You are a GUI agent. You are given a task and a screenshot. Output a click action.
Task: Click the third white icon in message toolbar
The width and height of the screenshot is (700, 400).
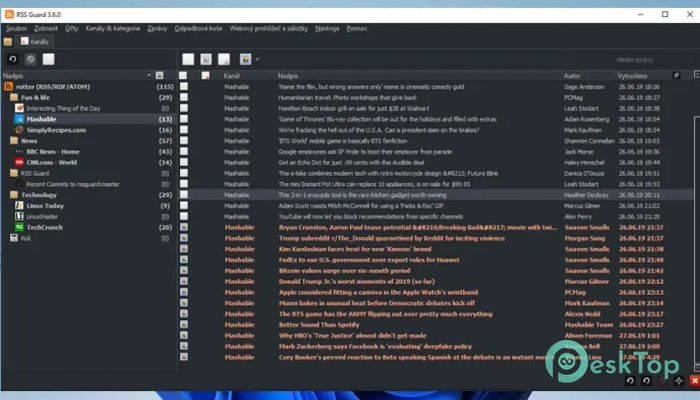click(x=224, y=59)
